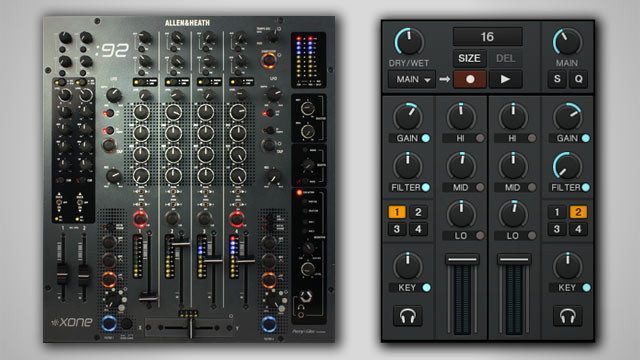This screenshot has width=640, height=360.
Task: Select FX unit 3 on right deck
Action: (x=556, y=229)
